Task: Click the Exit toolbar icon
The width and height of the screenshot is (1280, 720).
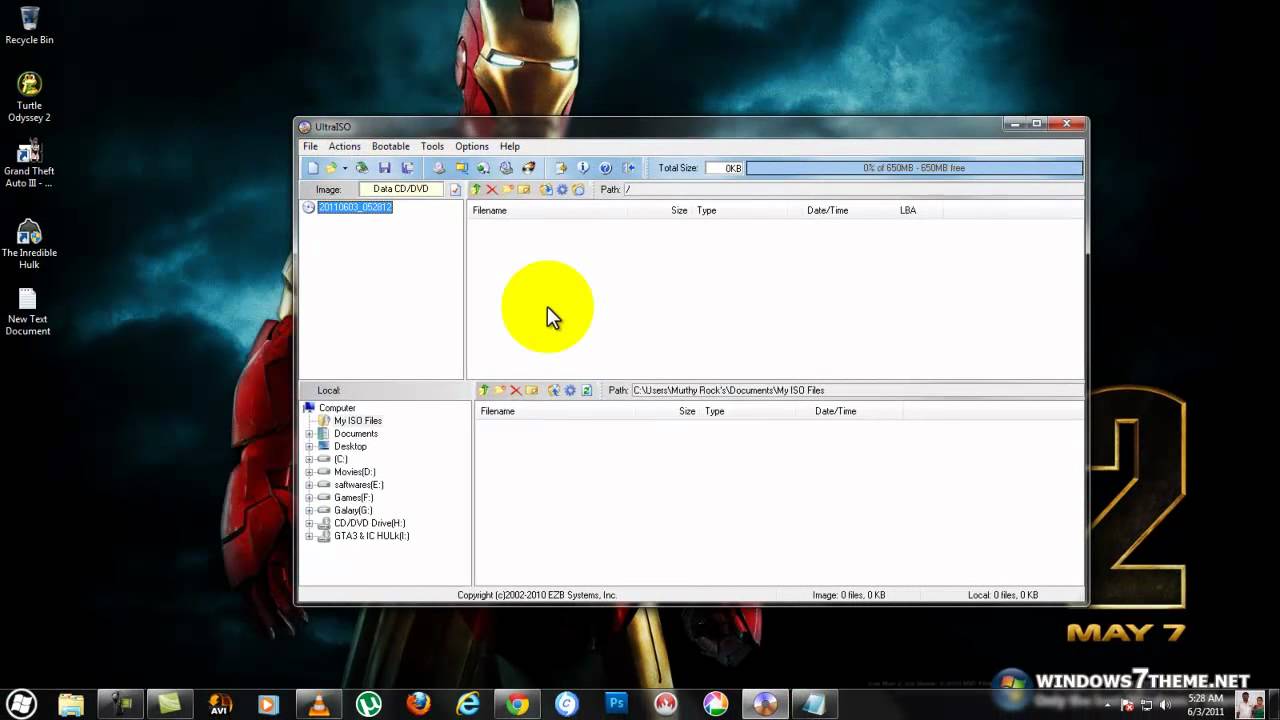Action: pos(629,168)
